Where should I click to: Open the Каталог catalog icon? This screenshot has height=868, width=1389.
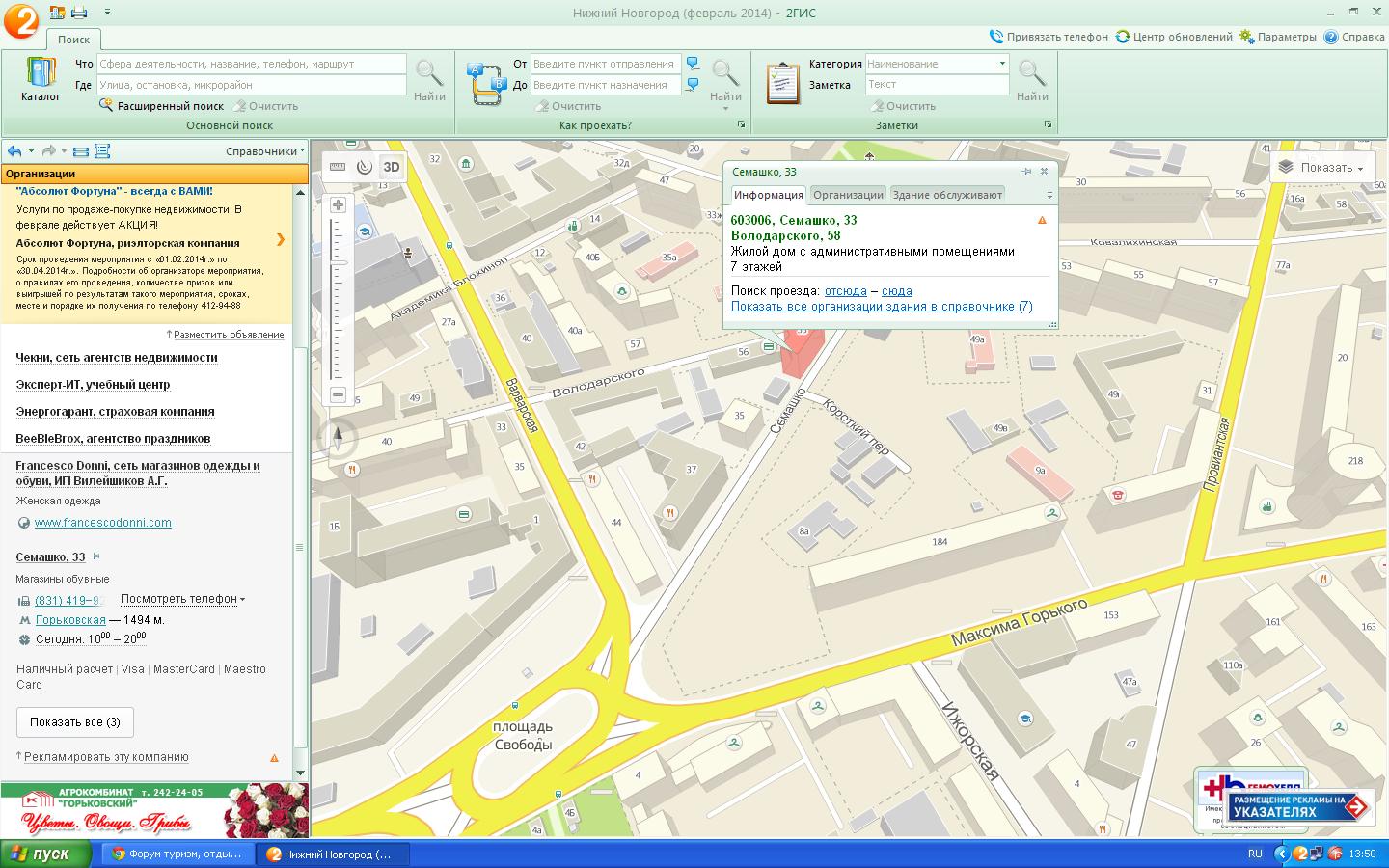point(41,79)
